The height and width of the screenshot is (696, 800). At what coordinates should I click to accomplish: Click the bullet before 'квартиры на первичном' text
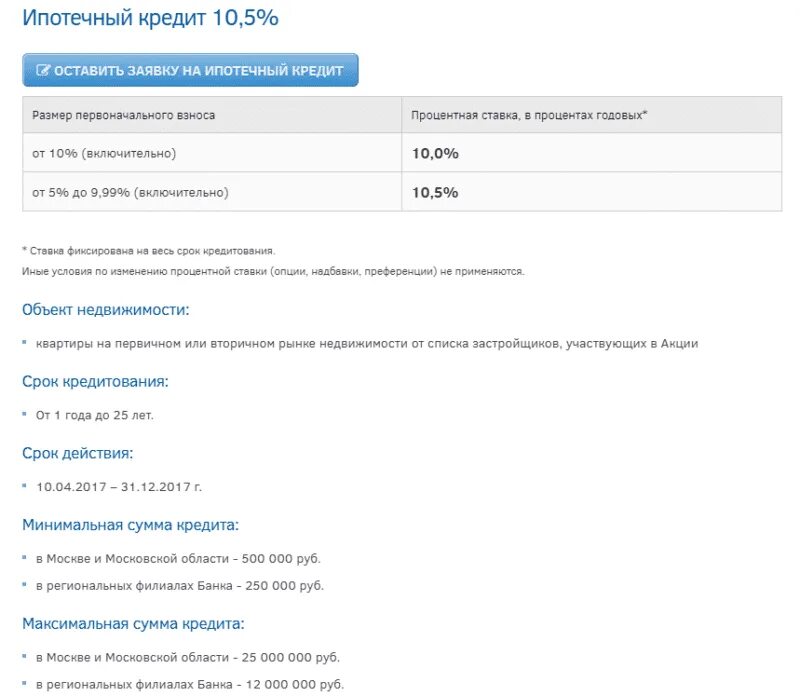[x=25, y=343]
